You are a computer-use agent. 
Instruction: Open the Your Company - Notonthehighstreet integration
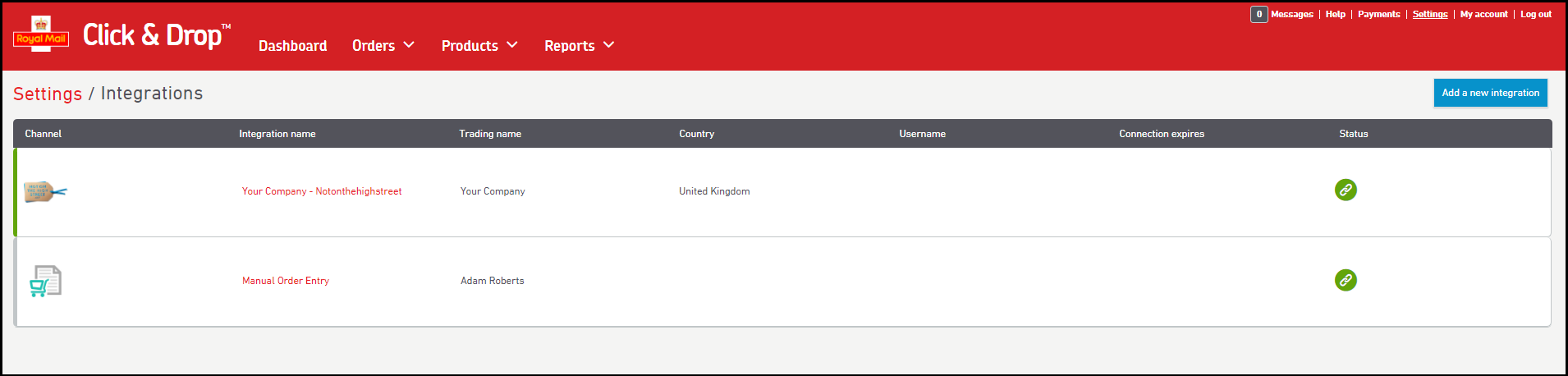tap(322, 191)
